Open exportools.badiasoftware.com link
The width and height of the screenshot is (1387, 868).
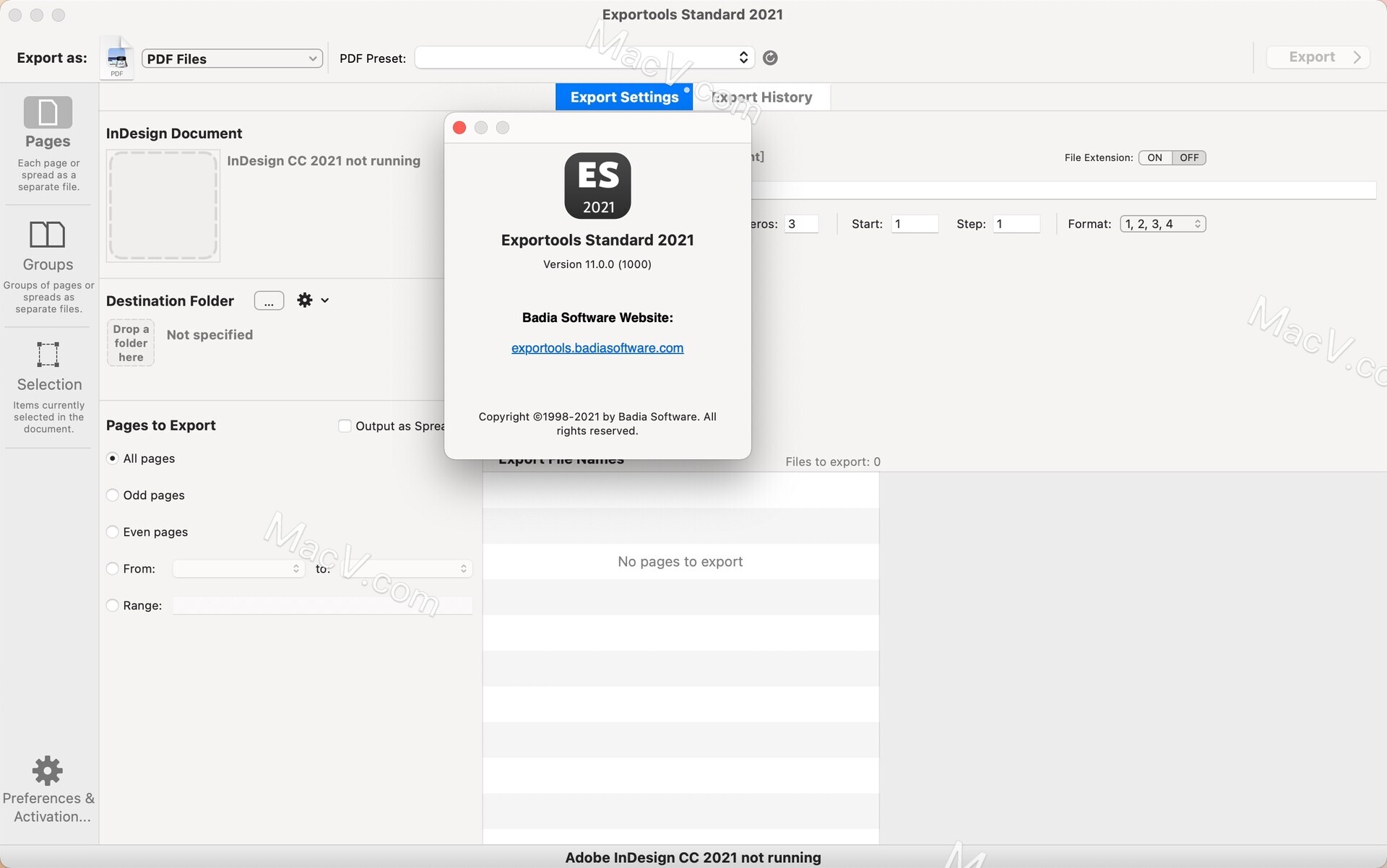pos(597,348)
